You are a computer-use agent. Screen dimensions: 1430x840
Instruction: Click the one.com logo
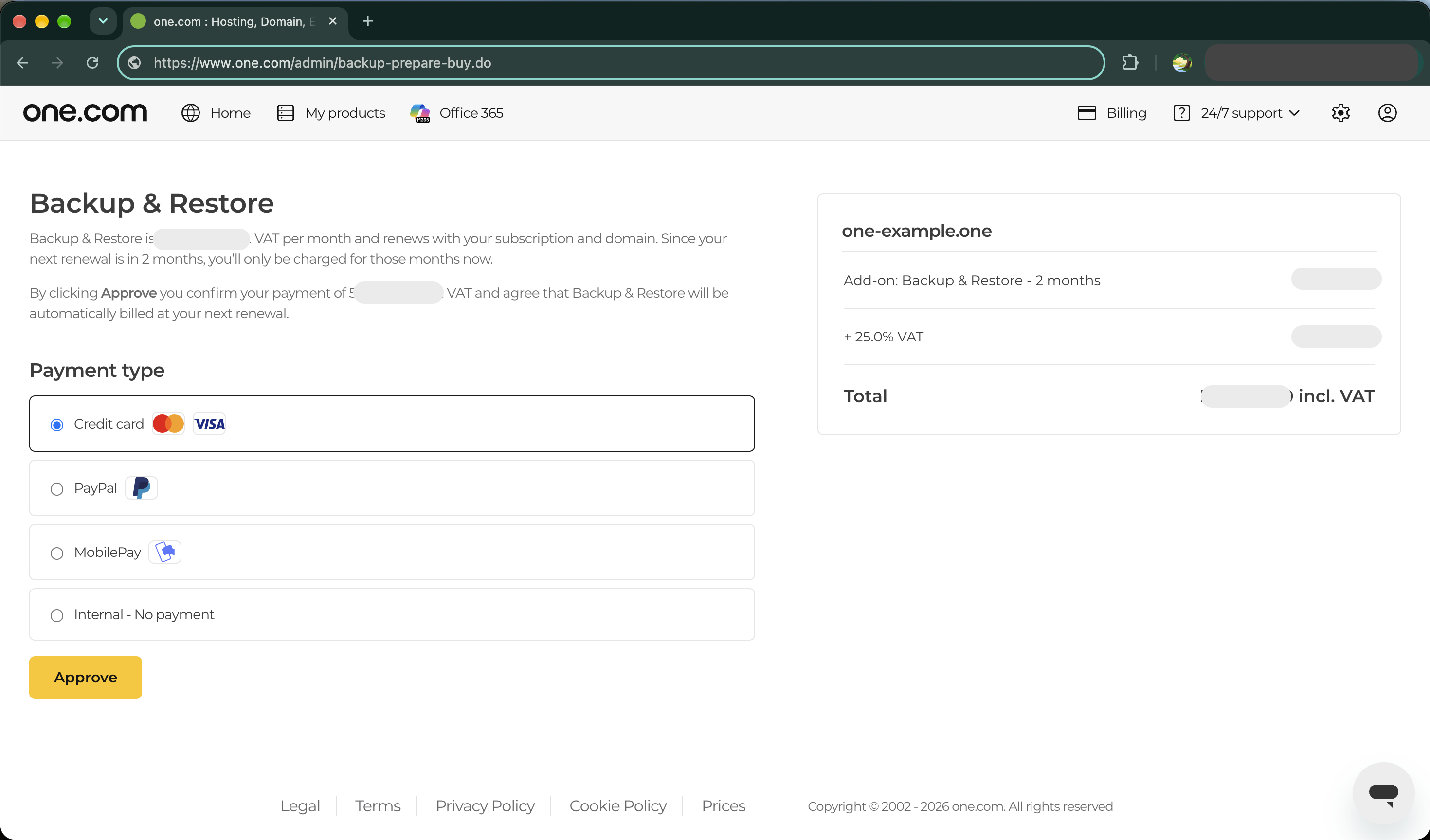[x=85, y=113]
